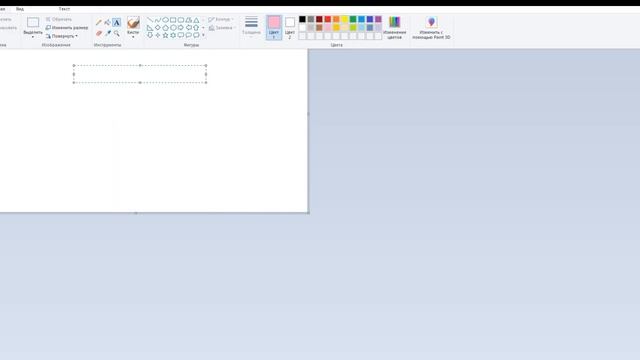
Task: Choose the Left arrow shape
Action: click(189, 27)
